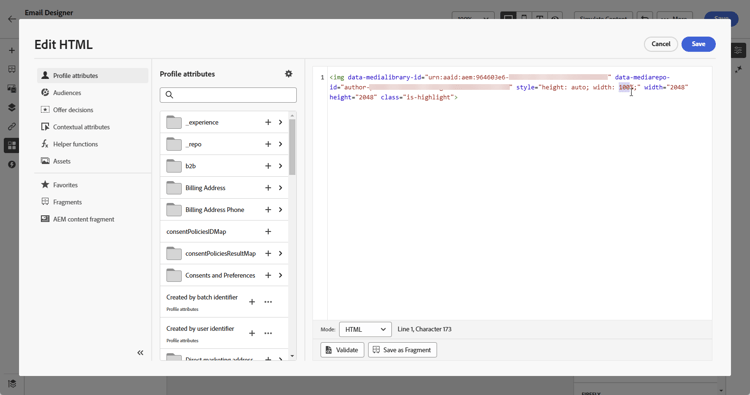750x395 pixels.
Task: Click the attribute list scrollbar
Action: pyautogui.click(x=292, y=147)
